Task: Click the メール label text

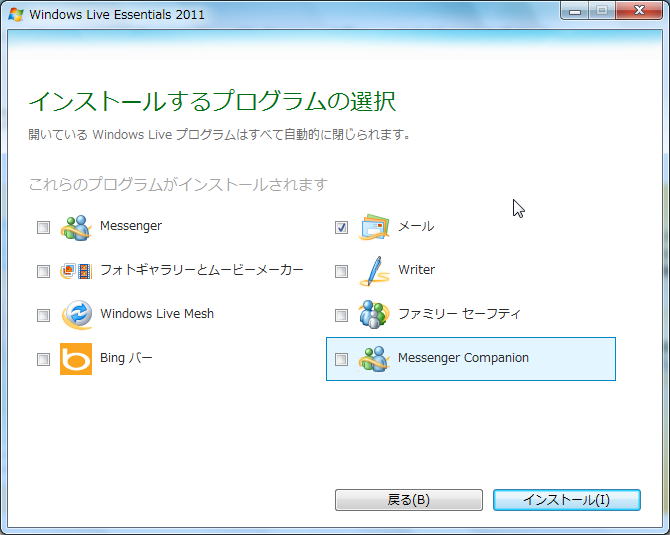Action: click(x=416, y=226)
